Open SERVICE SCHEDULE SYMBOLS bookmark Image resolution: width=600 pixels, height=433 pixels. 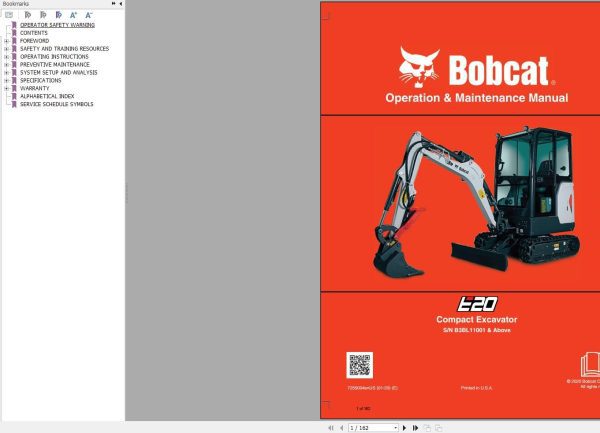click(57, 104)
